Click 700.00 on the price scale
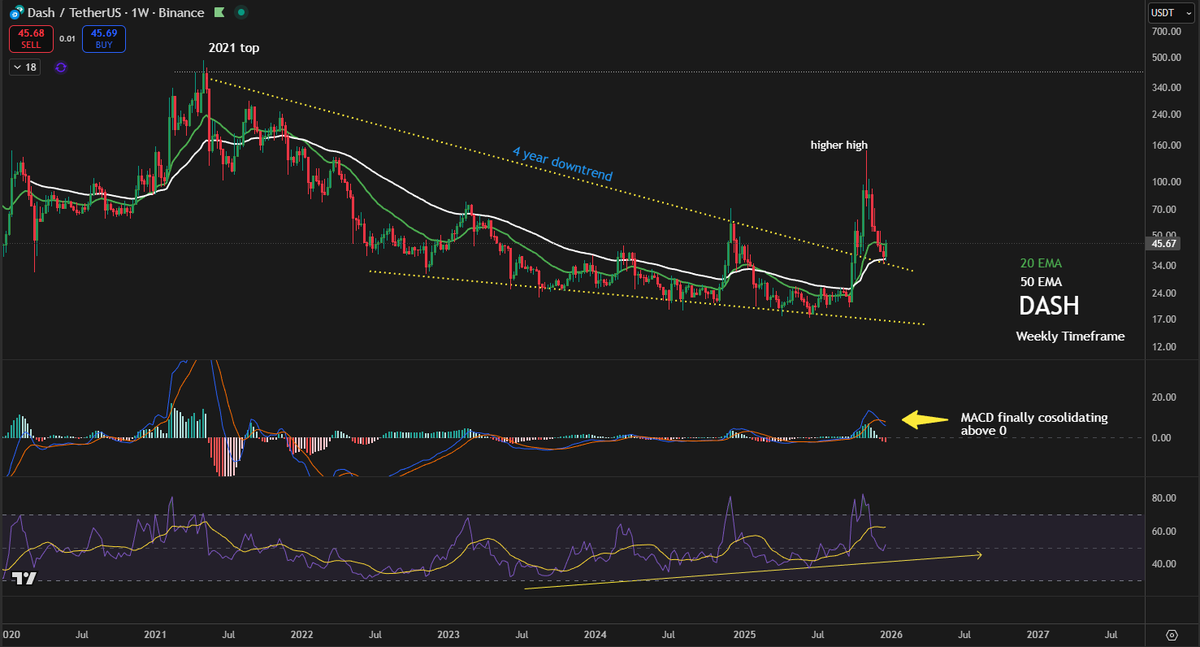1200x647 pixels. (1165, 33)
